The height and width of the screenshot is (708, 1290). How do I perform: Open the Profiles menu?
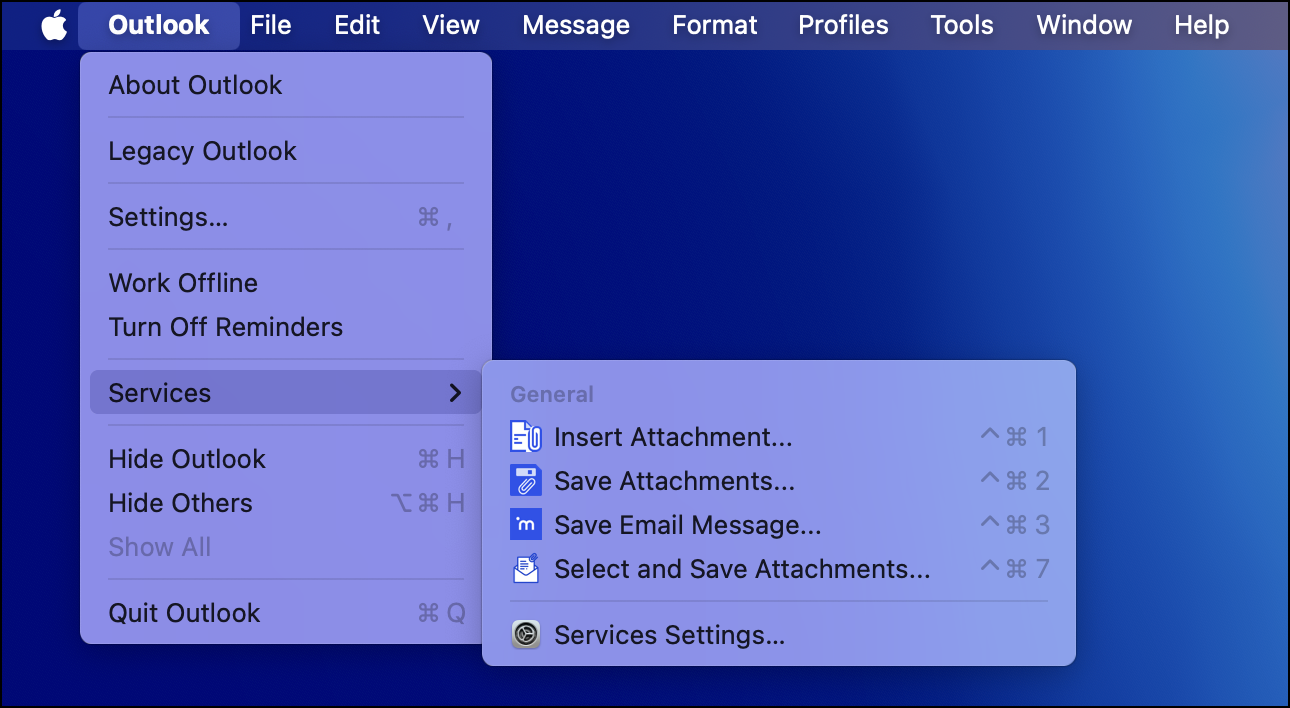[x=843, y=25]
